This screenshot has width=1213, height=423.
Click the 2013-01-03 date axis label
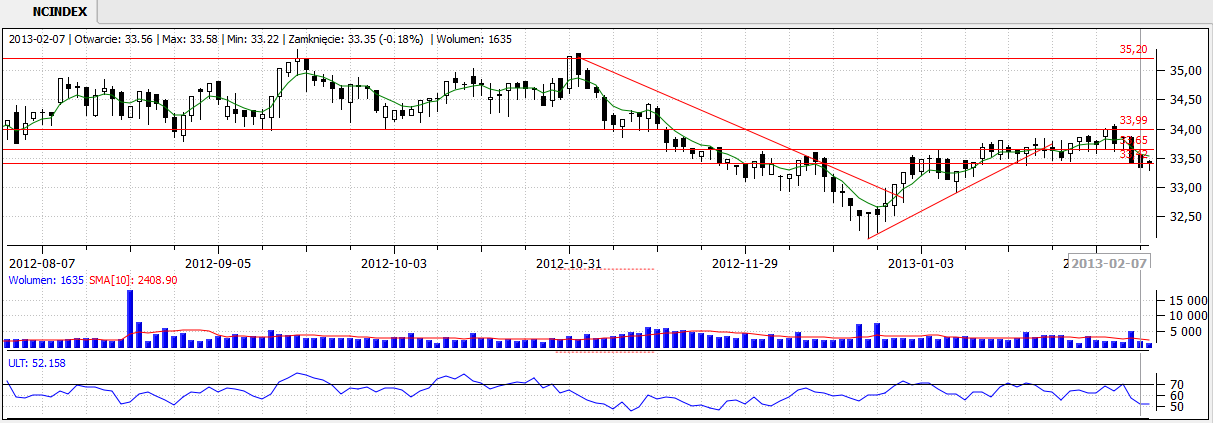click(x=921, y=263)
